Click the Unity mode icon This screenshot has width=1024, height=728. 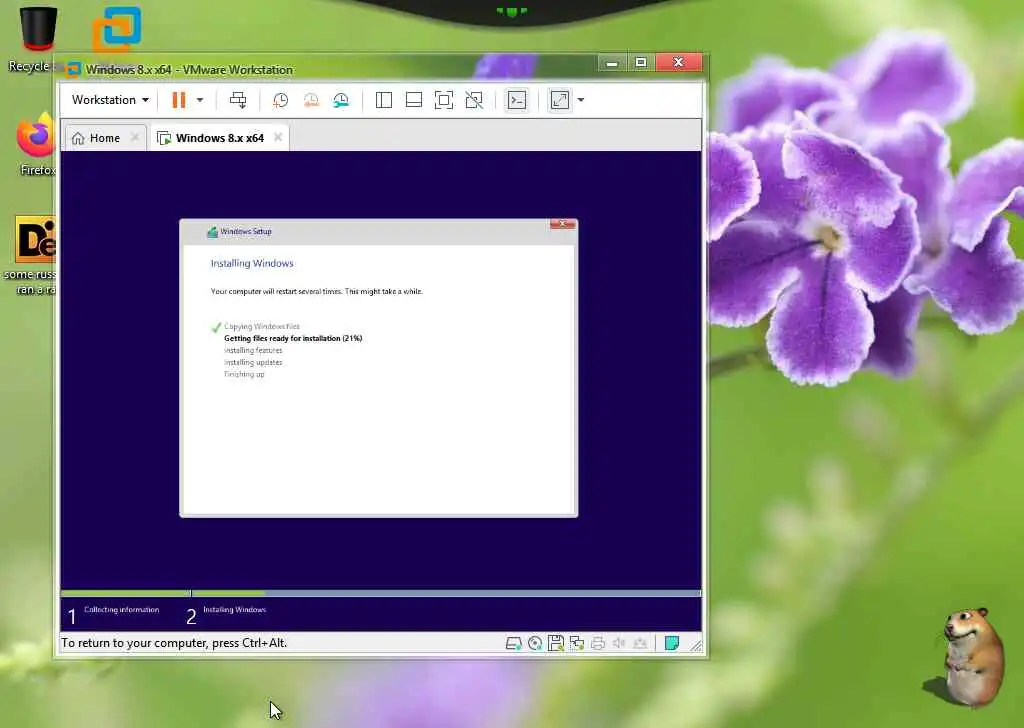coord(474,100)
